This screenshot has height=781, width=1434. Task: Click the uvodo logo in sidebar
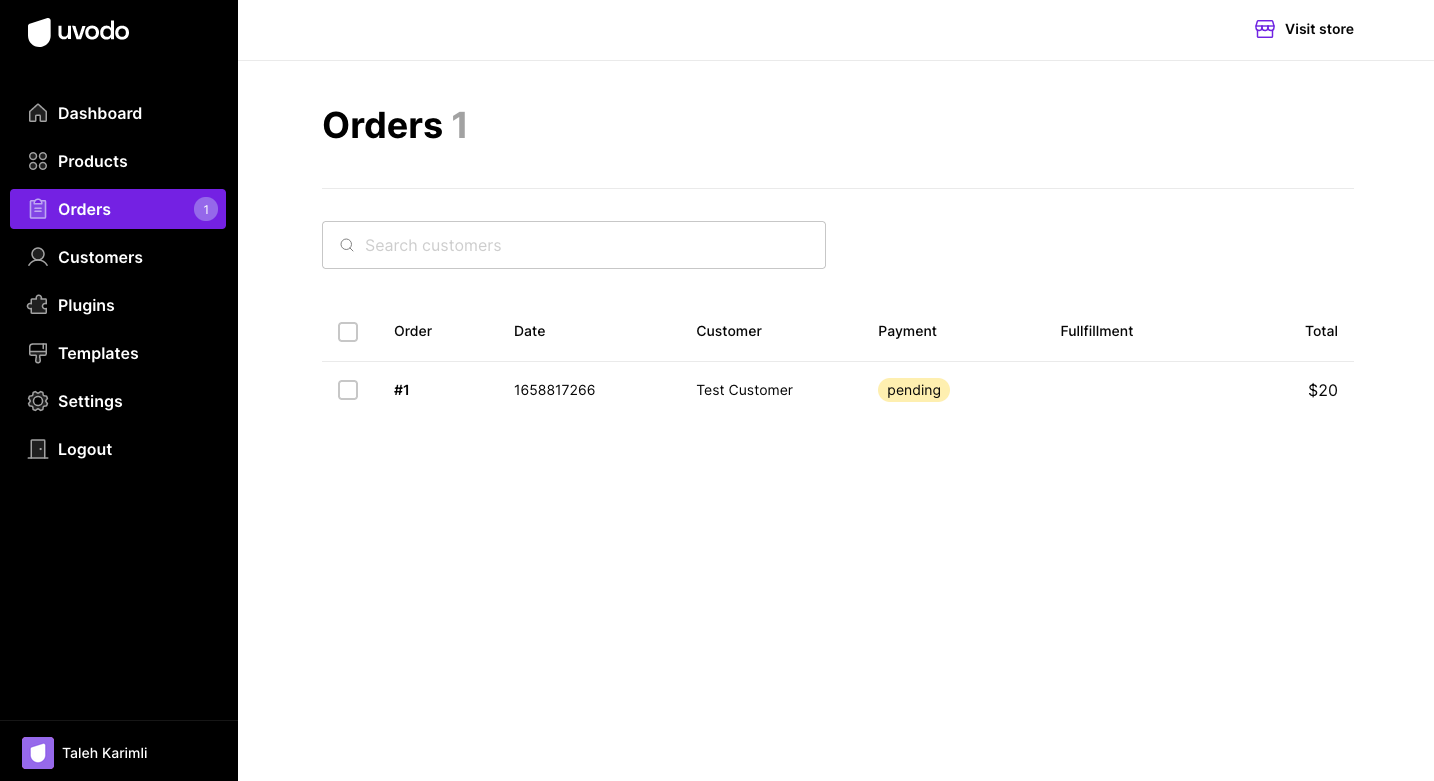click(78, 32)
